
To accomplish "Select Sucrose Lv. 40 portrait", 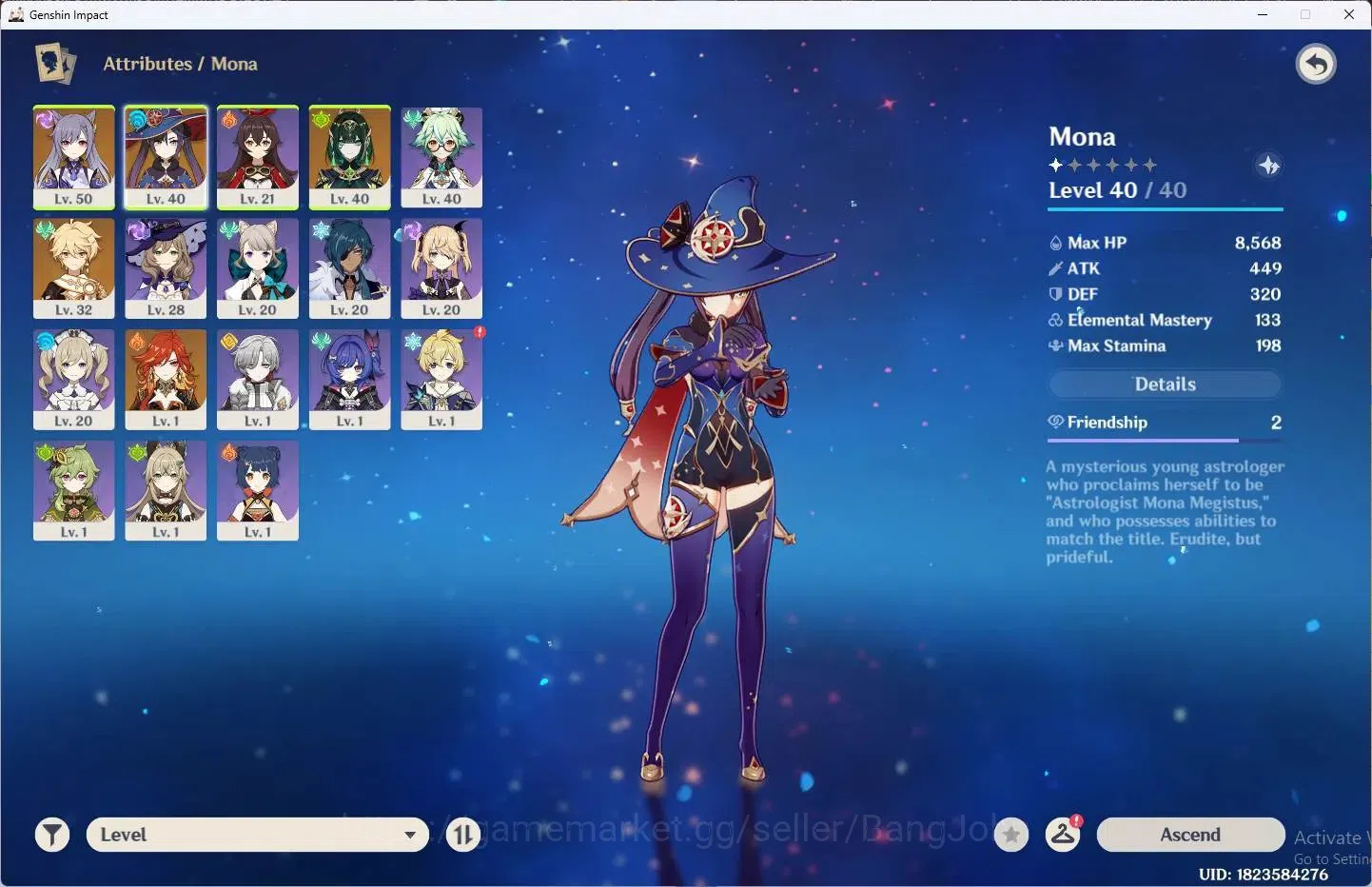I will pos(441,157).
